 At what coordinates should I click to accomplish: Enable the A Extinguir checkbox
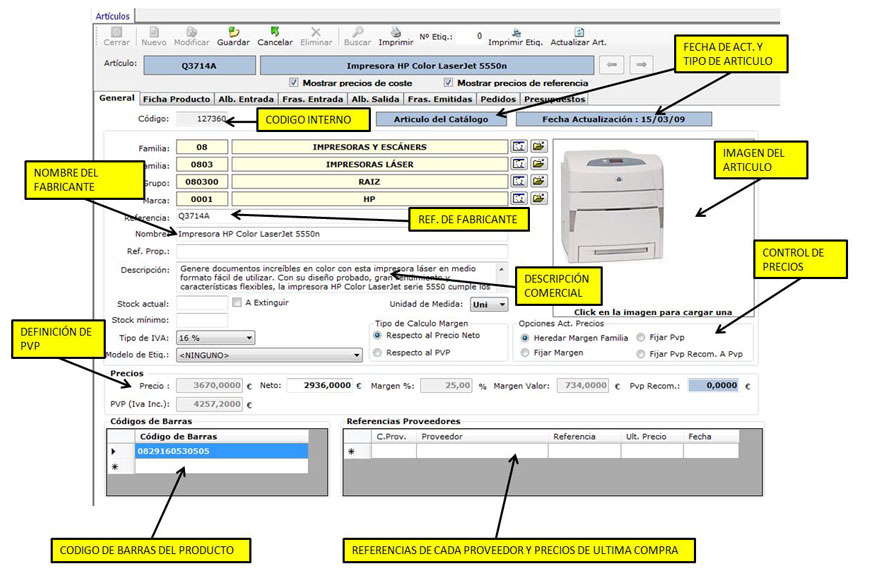tap(237, 303)
